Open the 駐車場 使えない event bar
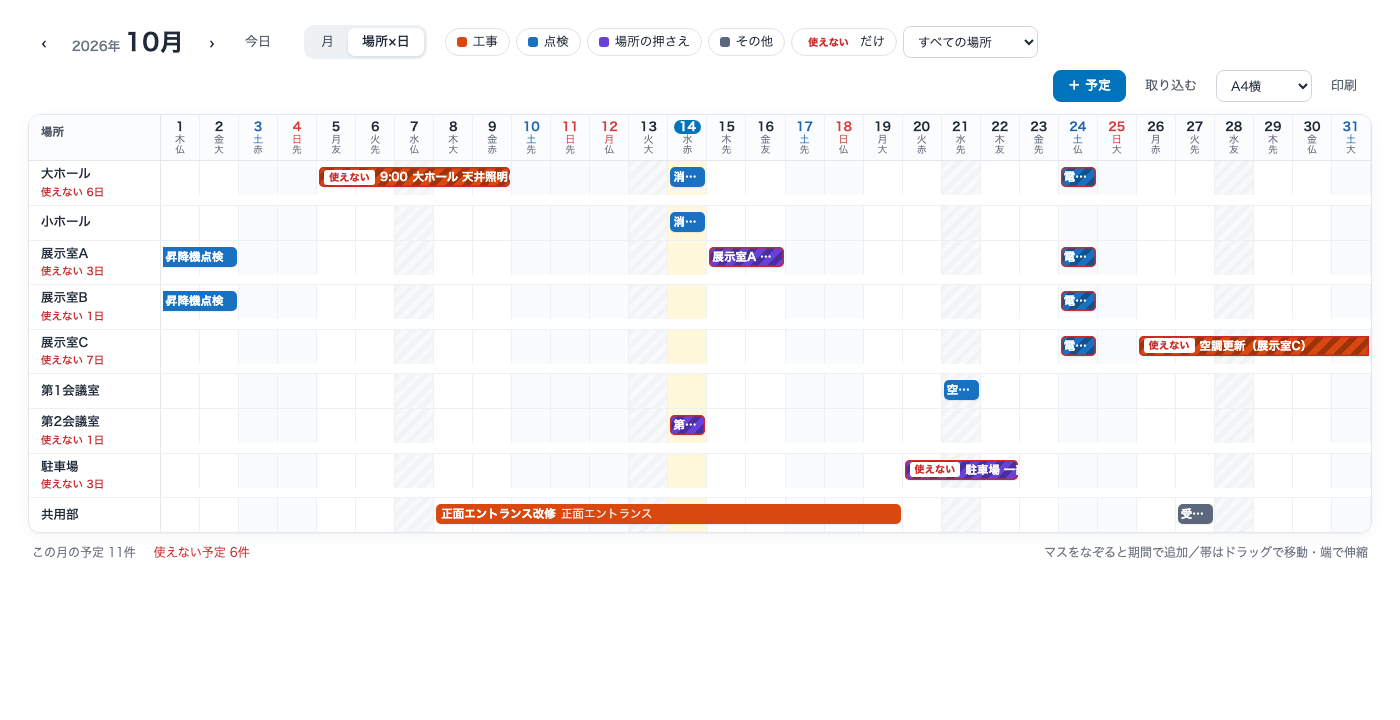The height and width of the screenshot is (720, 1400). click(x=961, y=470)
